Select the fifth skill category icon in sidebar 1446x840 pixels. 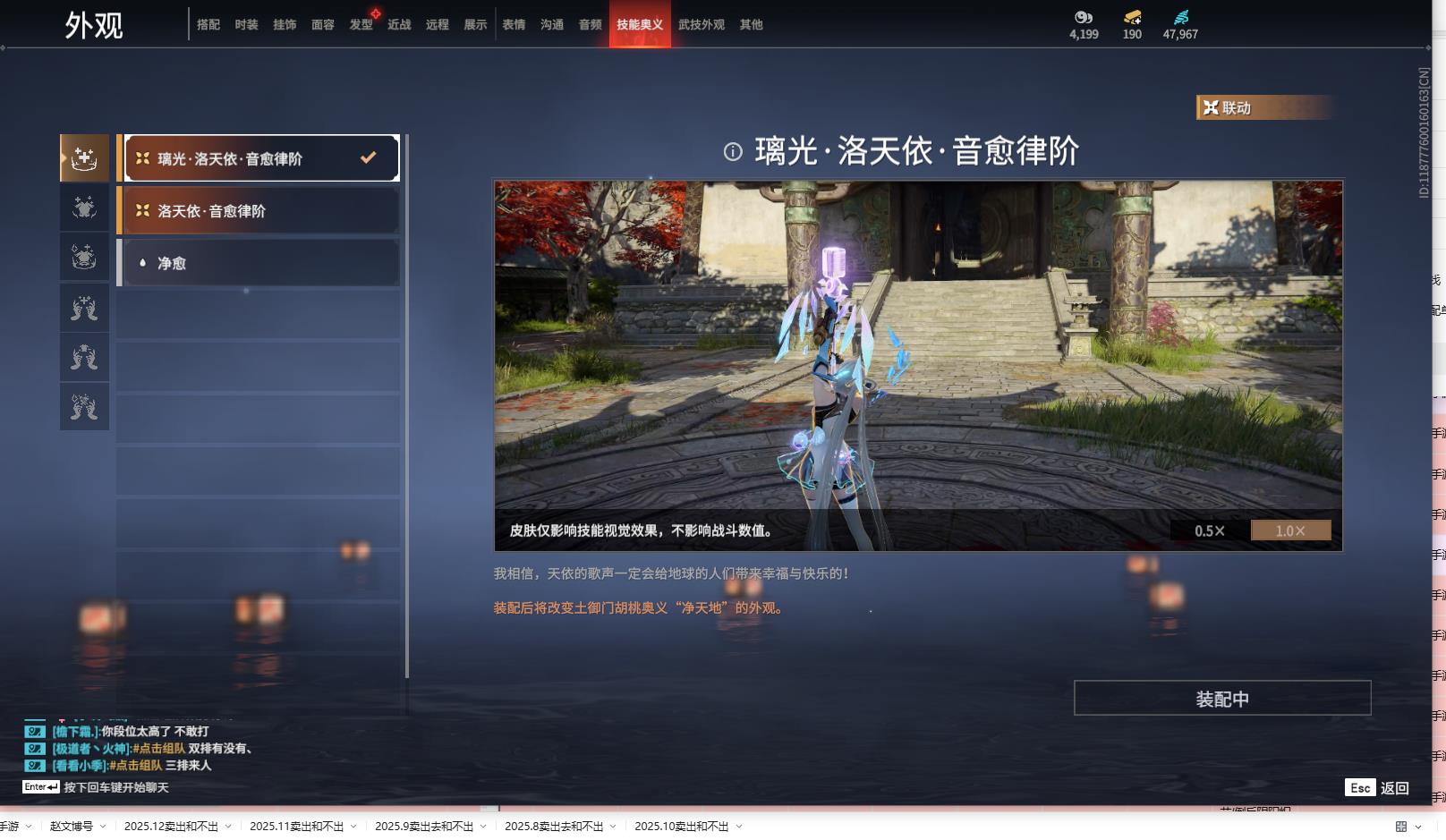pyautogui.click(x=84, y=358)
